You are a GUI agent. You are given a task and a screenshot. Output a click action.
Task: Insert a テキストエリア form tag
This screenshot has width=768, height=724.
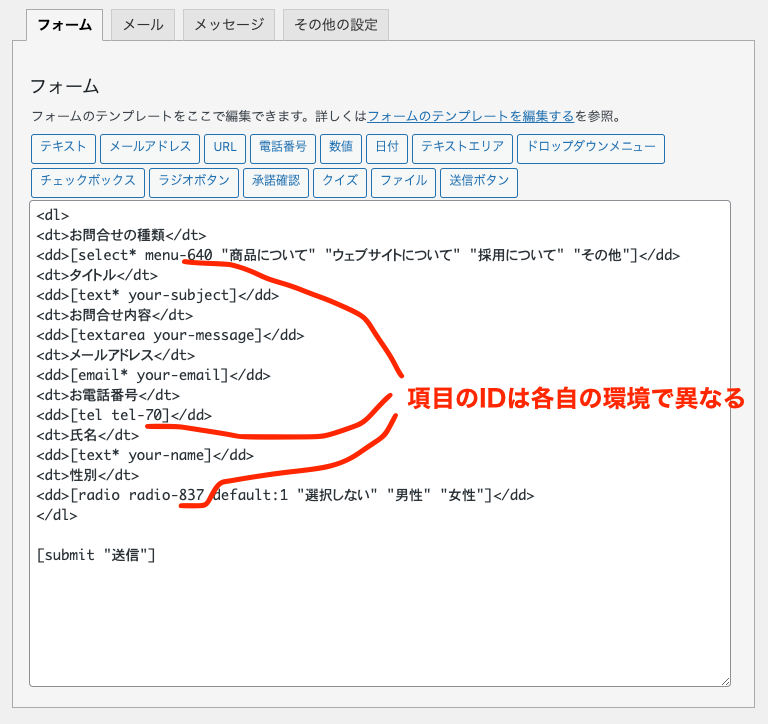pyautogui.click(x=462, y=148)
